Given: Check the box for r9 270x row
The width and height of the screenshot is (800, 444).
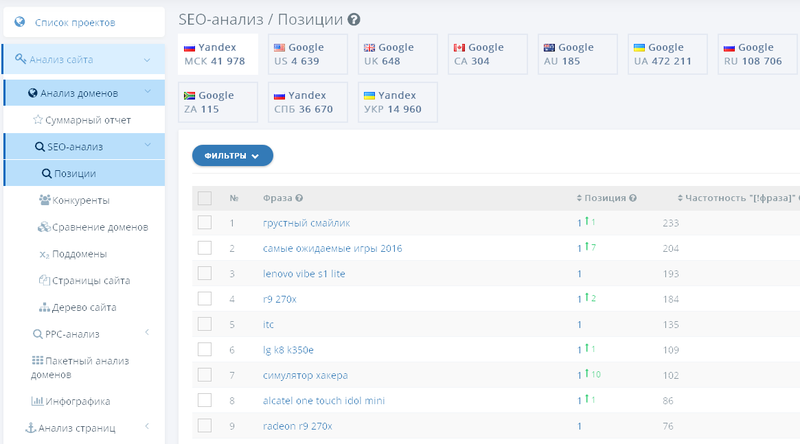Looking at the screenshot, I should [x=205, y=298].
